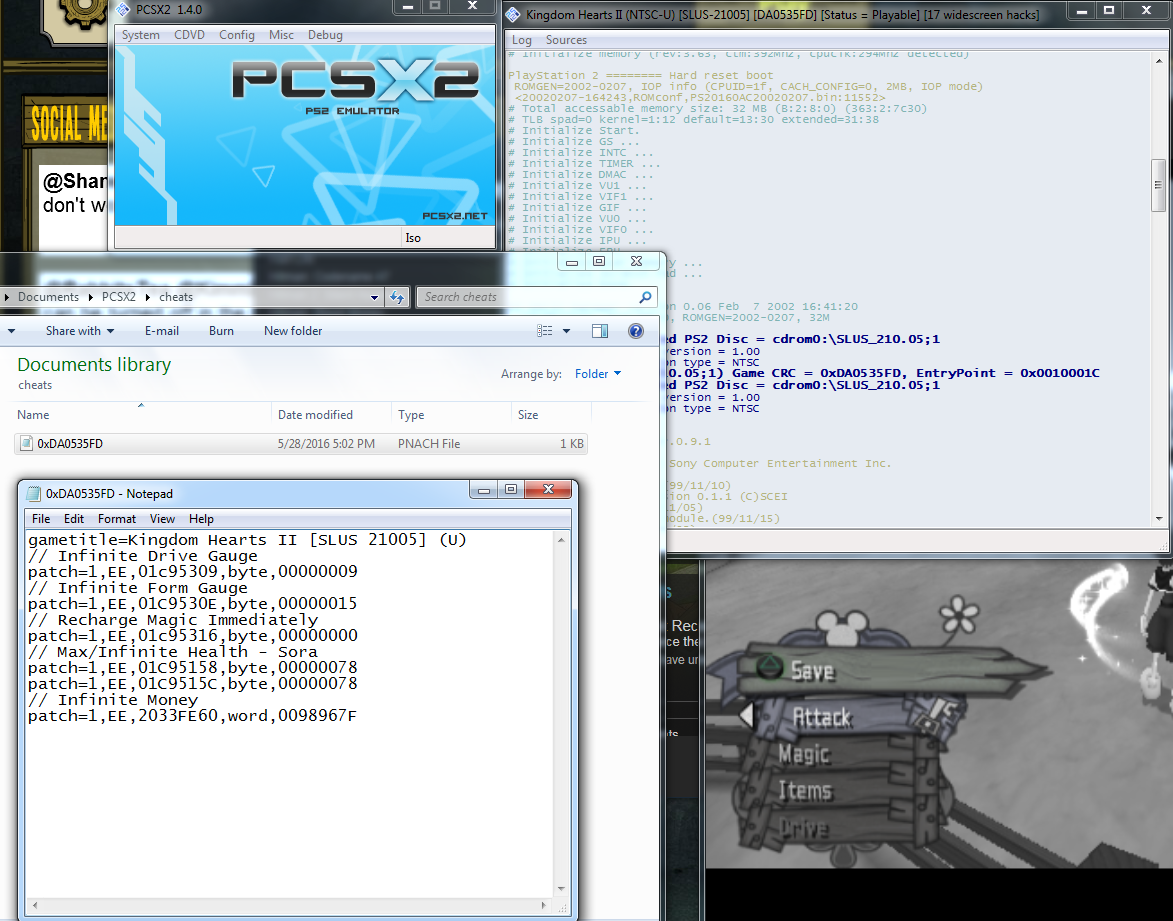Select Attack in the game command menu
1173x921 pixels.
821,717
